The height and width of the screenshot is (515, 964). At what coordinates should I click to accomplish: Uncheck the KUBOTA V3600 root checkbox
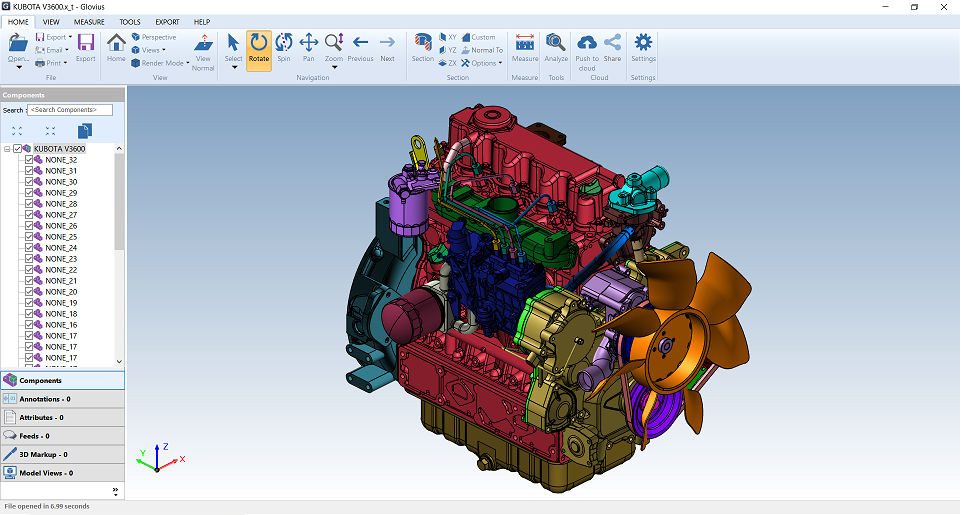tap(18, 149)
